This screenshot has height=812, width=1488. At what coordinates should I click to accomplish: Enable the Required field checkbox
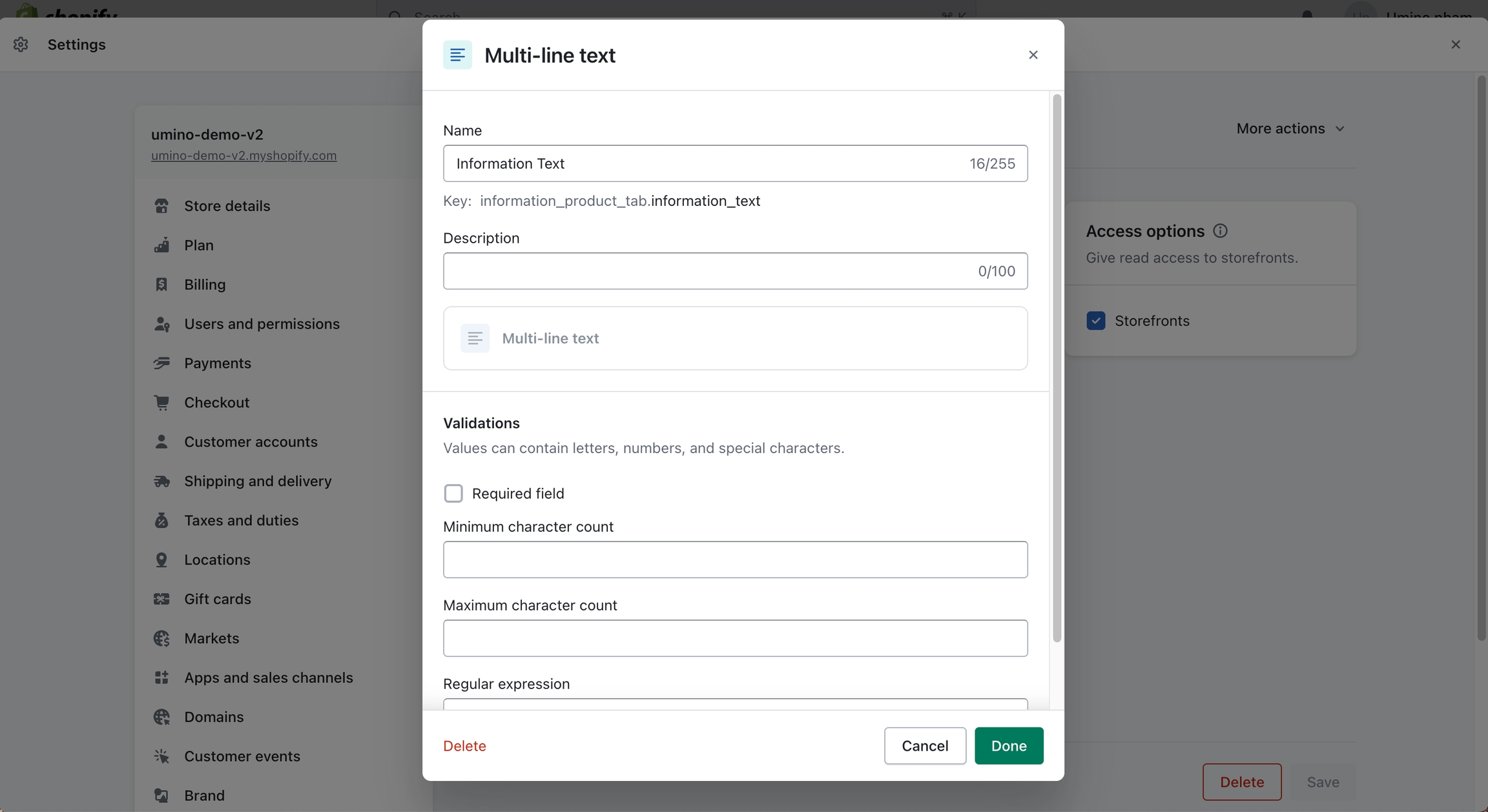click(453, 494)
